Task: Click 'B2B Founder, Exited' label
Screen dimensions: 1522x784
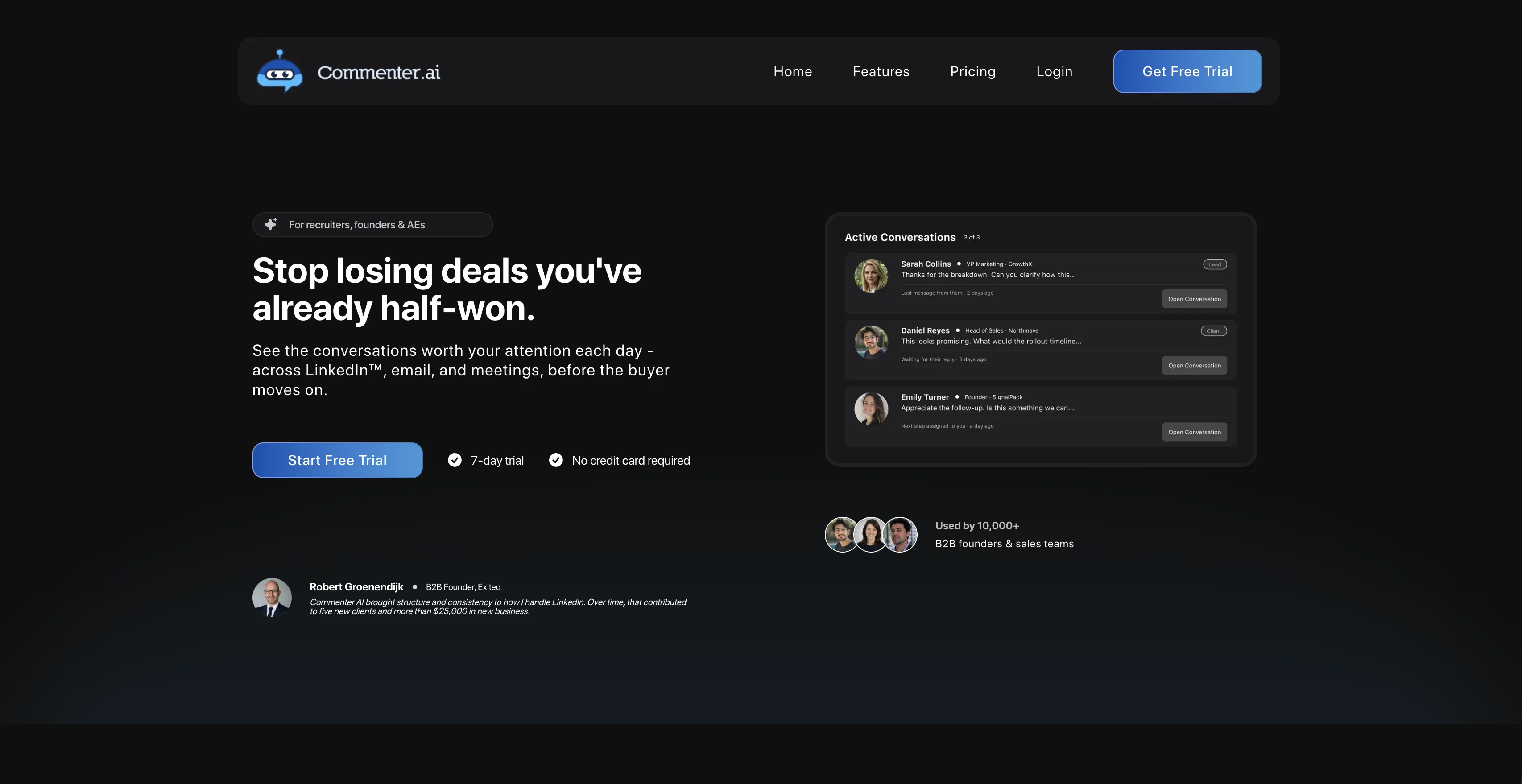Action: (x=463, y=587)
